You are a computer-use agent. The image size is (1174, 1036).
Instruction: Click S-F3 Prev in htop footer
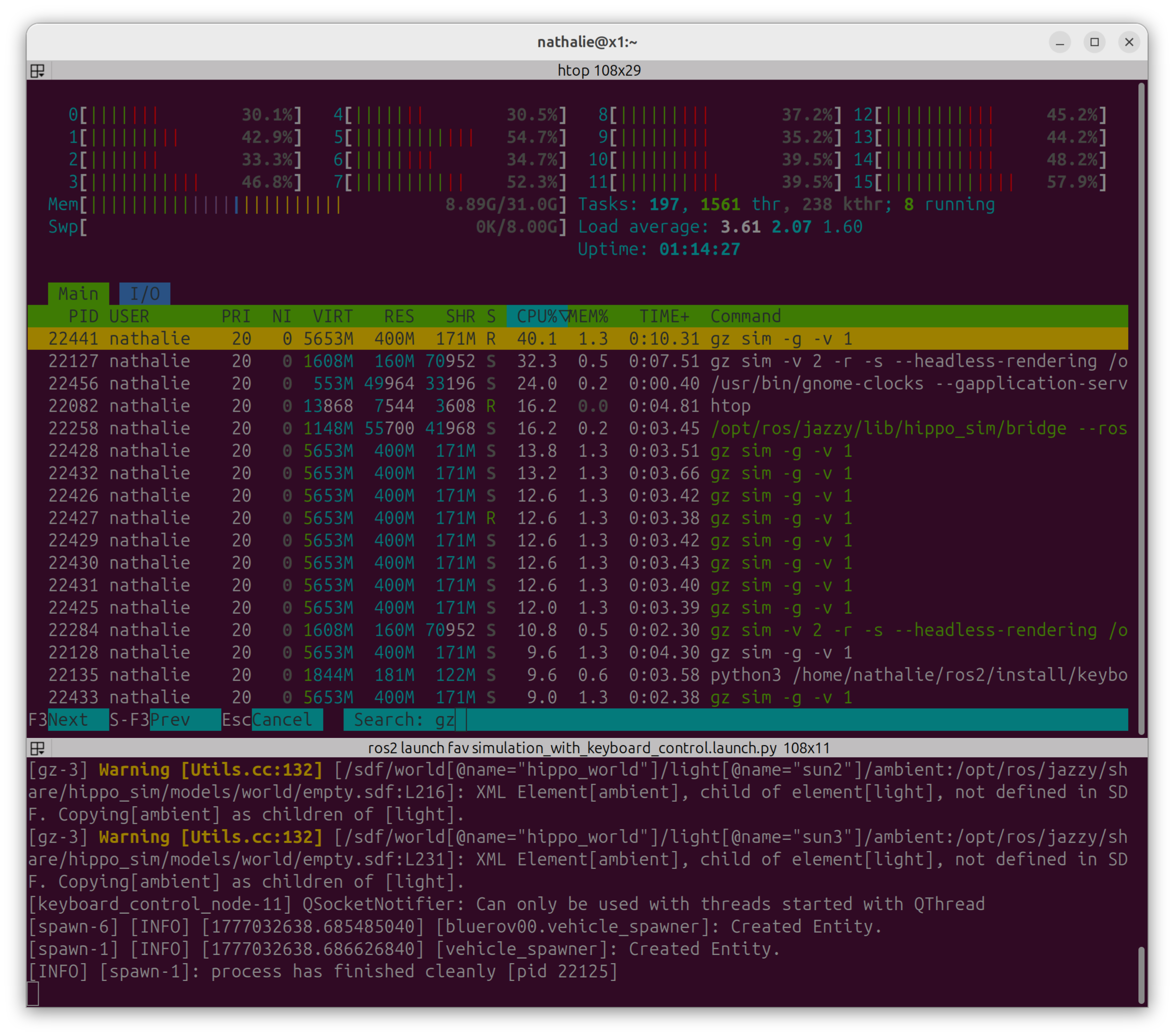(x=166, y=720)
